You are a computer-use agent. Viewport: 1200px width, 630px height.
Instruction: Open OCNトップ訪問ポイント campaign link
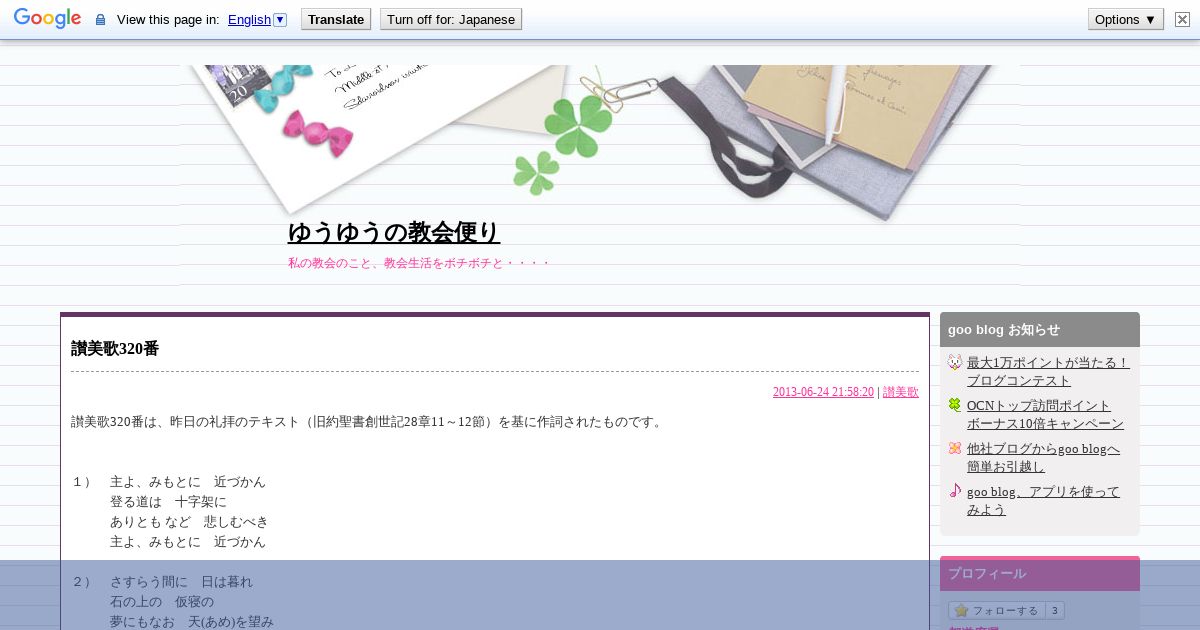[1045, 414]
